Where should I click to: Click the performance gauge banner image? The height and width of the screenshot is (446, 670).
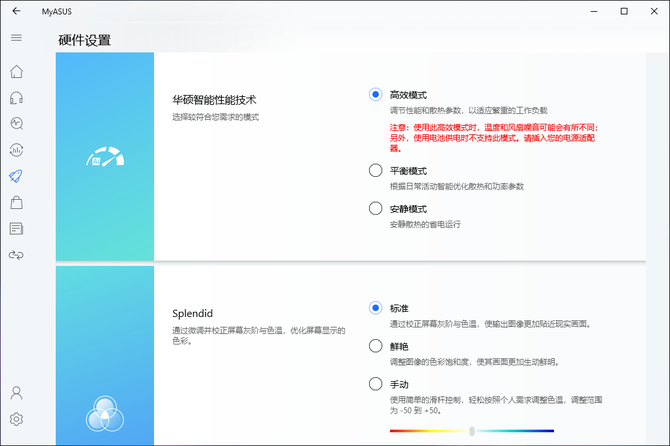(x=104, y=158)
